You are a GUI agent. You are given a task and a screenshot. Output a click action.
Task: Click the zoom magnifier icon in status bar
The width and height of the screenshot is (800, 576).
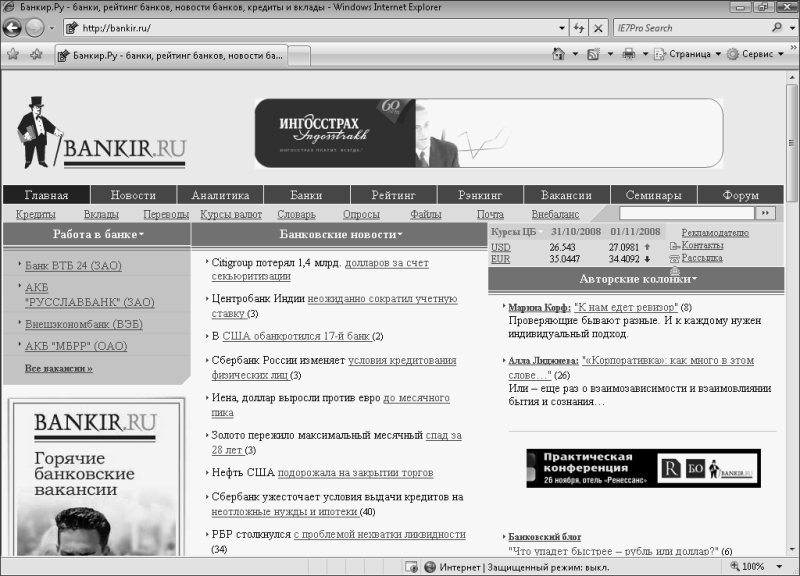pos(735,566)
